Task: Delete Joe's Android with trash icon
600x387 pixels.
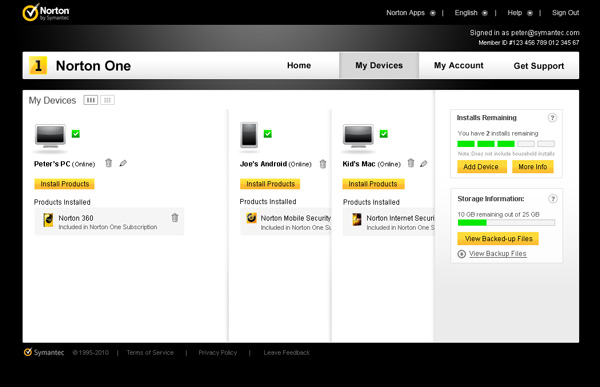Action: tap(323, 164)
